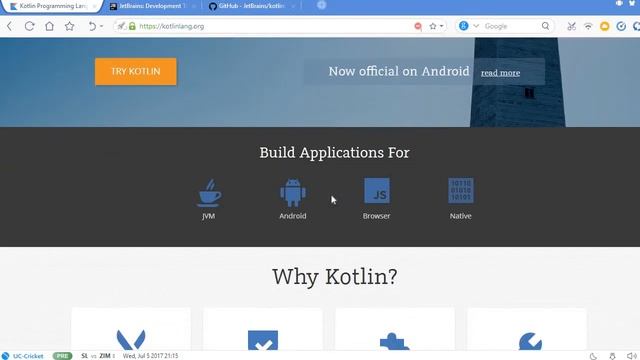This screenshot has height=360, width=640.
Task: Open the Why Kotlin card with wrench icon
Action: 527,329
